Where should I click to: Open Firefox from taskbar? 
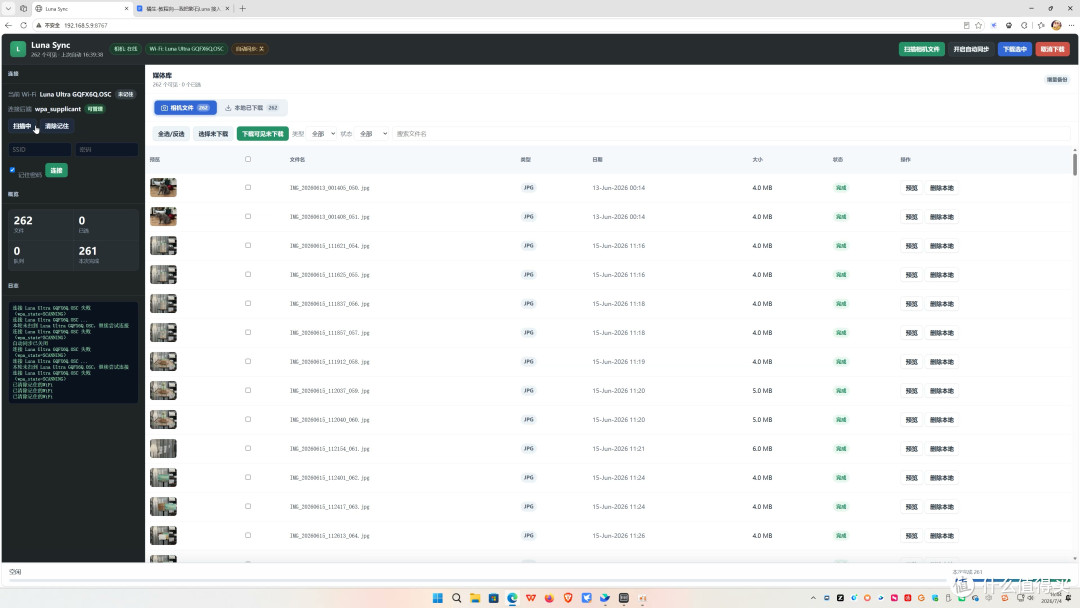pos(549,598)
